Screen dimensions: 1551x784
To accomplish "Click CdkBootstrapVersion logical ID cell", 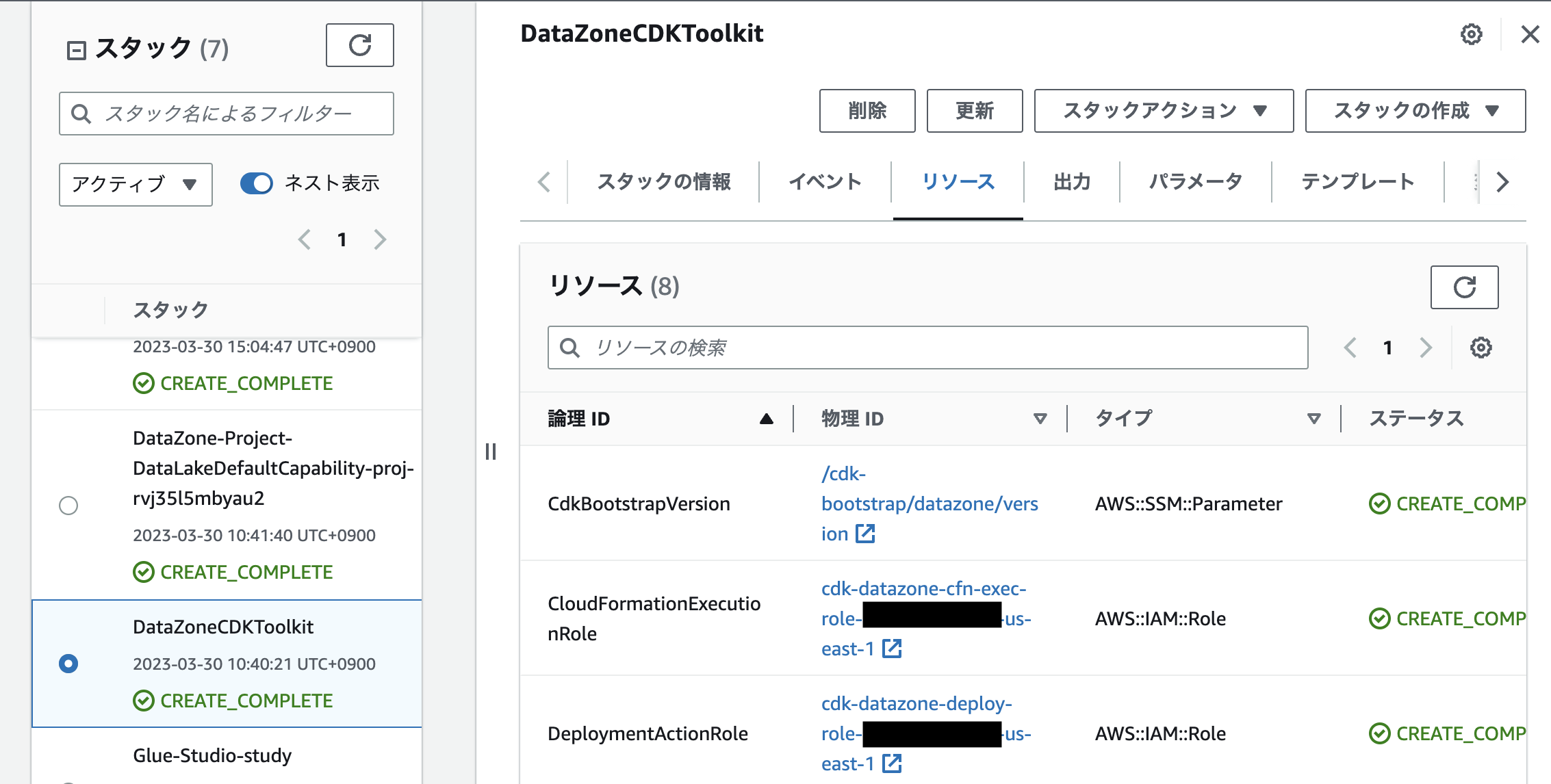I will click(639, 504).
